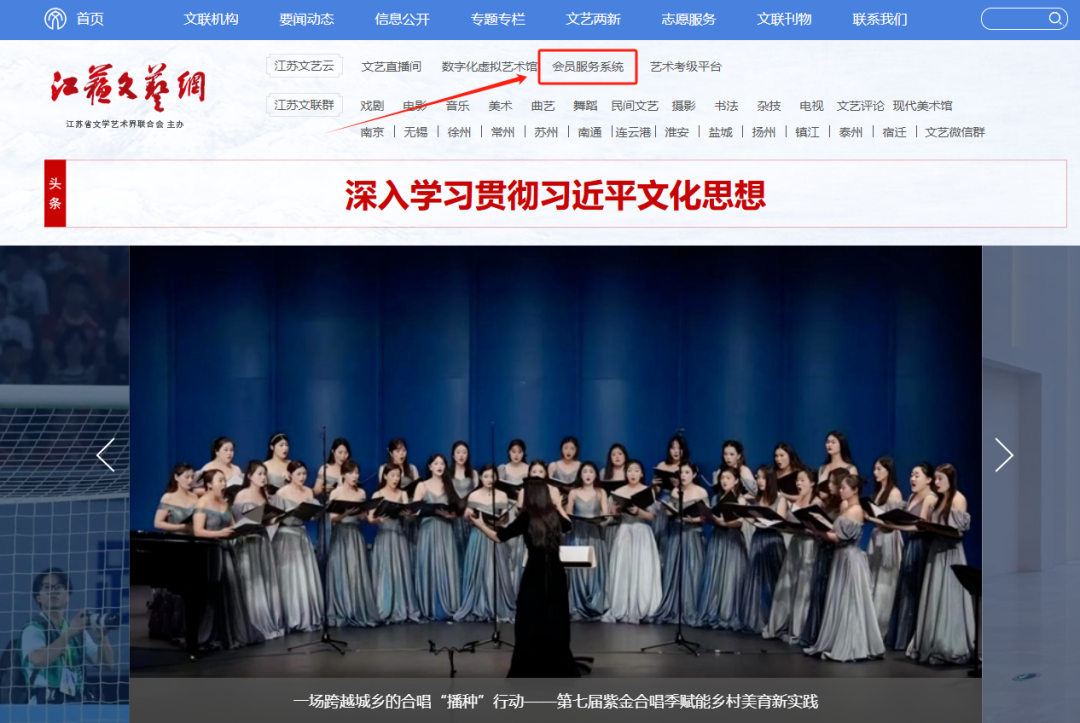Screen dimensions: 1080x723
Task: Open the 艺术考级平台 link
Action: coord(685,67)
